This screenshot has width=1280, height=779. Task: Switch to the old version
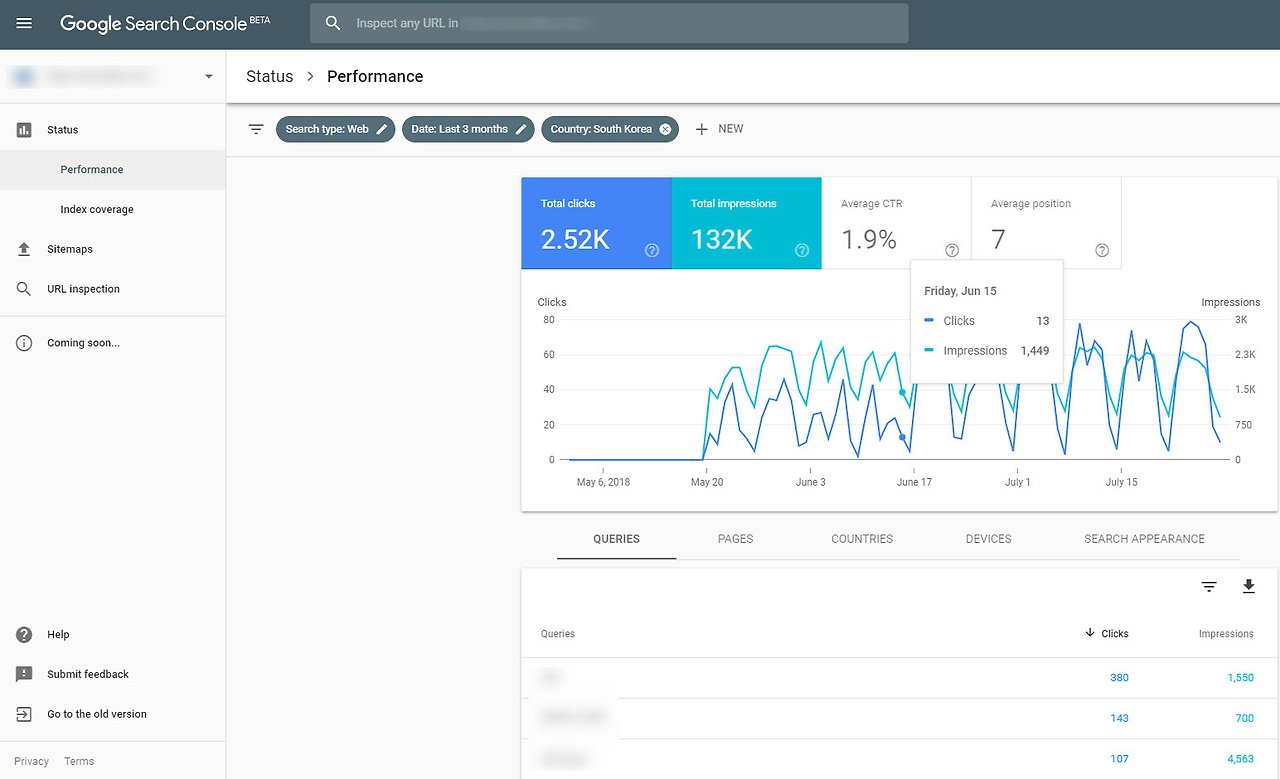tap(97, 714)
